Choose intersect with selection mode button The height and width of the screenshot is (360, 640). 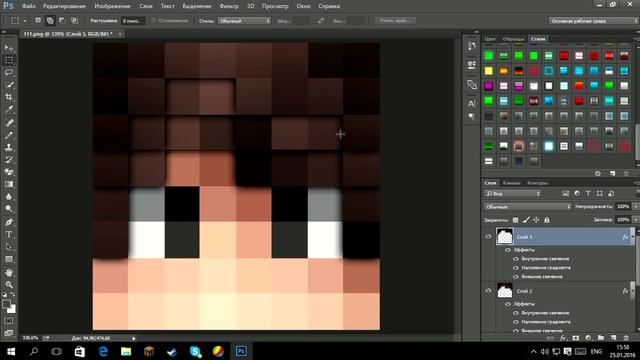(74, 20)
